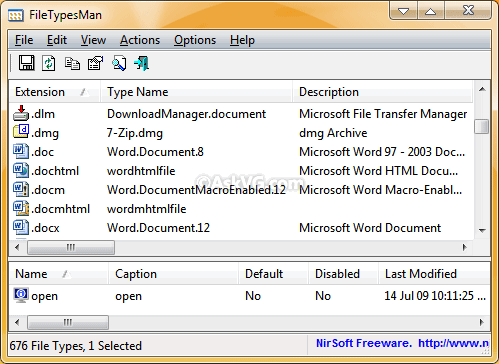Click the 676 File Types status text
Image resolution: width=499 pixels, height=364 pixels.
point(76,346)
